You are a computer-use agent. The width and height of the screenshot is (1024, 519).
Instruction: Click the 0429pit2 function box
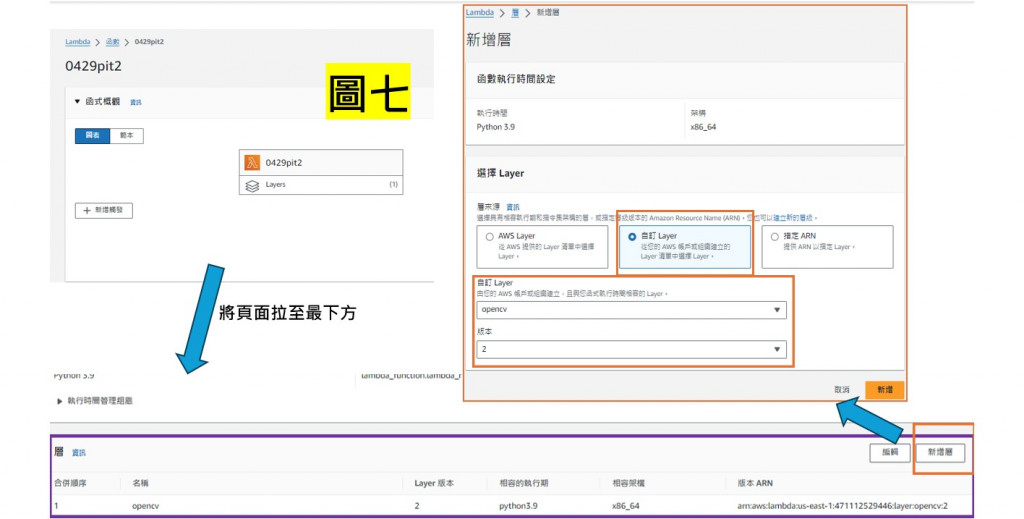tap(321, 163)
